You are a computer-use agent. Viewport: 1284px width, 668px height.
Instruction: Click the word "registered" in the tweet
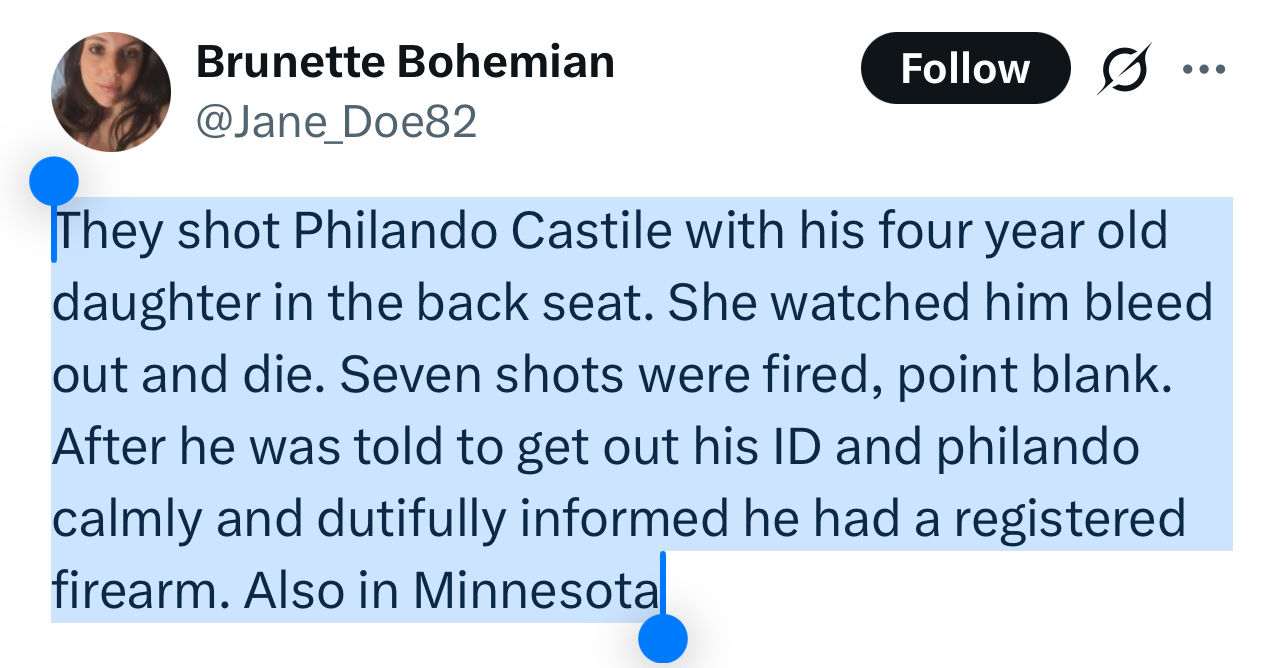pyautogui.click(x=1088, y=520)
